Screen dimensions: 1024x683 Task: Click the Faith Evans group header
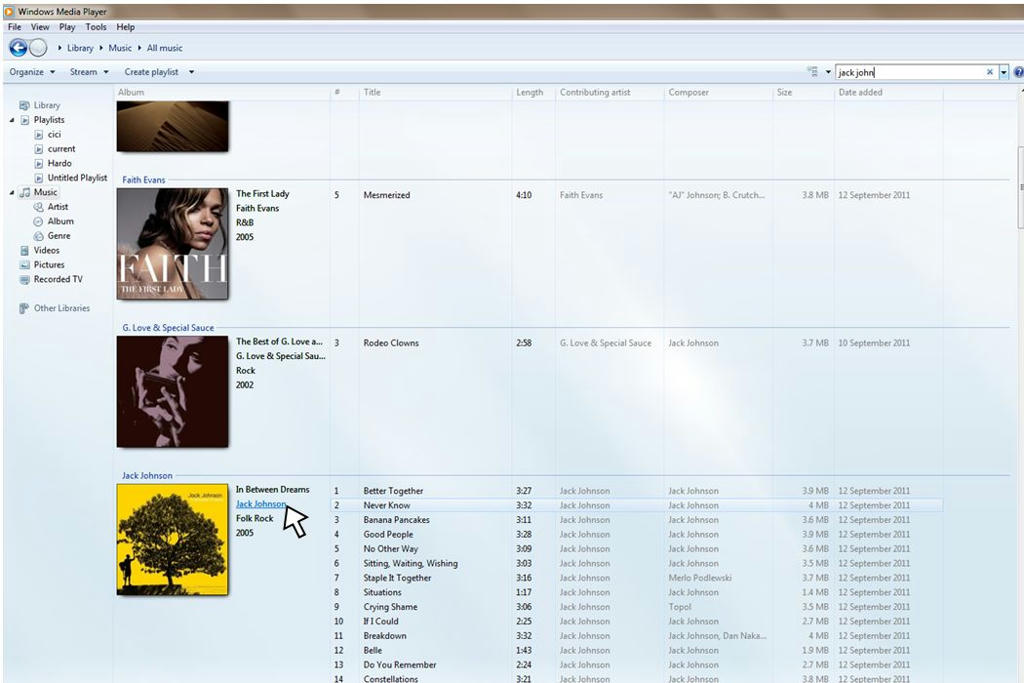click(x=144, y=180)
